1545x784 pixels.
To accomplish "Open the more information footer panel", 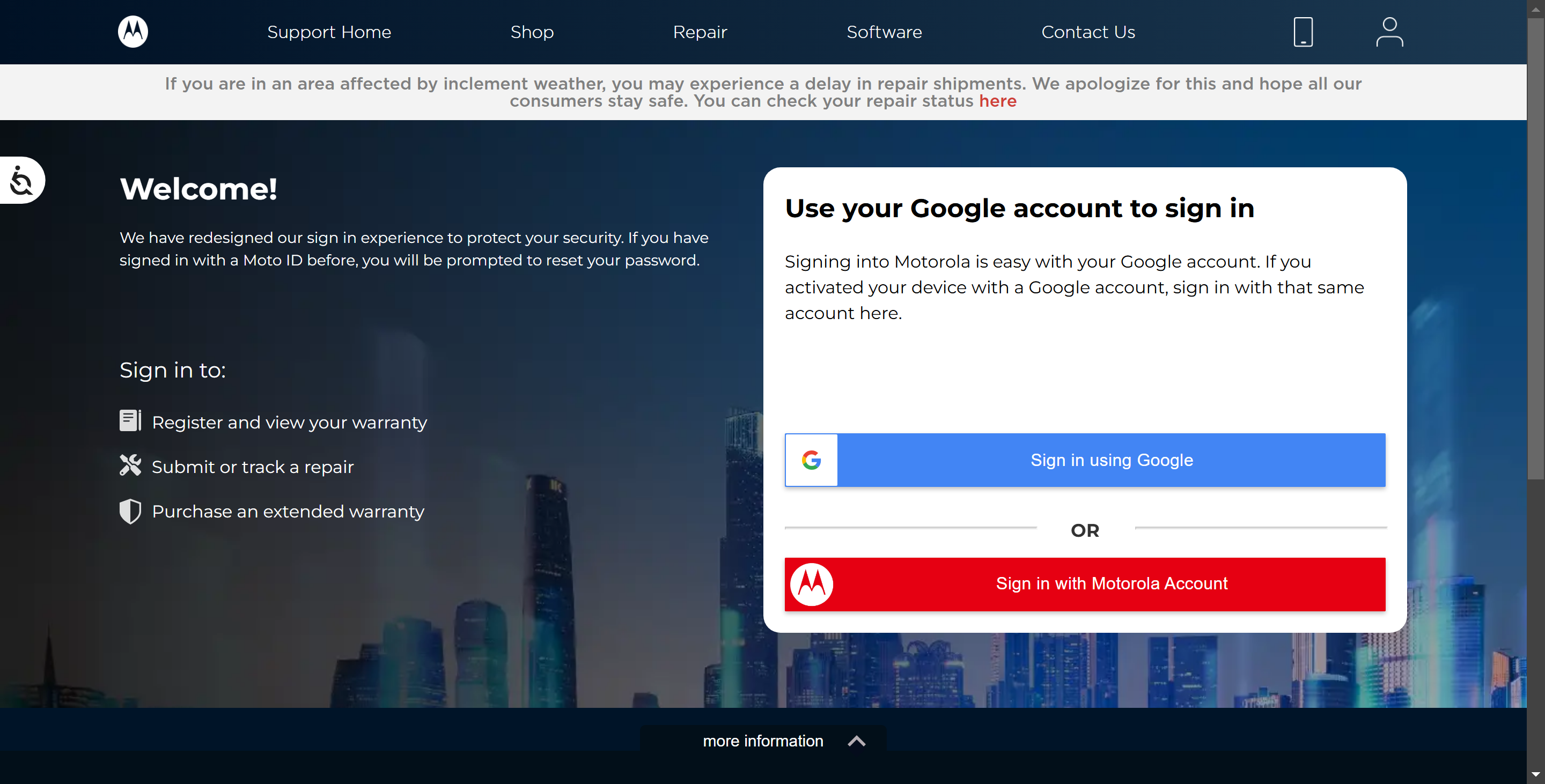I will [762, 741].
